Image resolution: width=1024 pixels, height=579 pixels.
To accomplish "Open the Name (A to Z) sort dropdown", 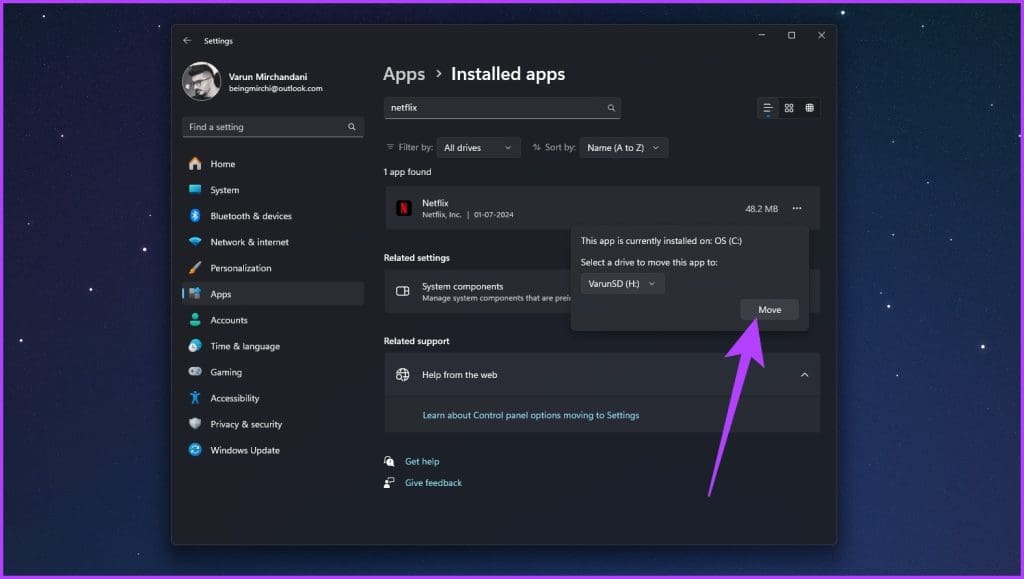I will [623, 147].
